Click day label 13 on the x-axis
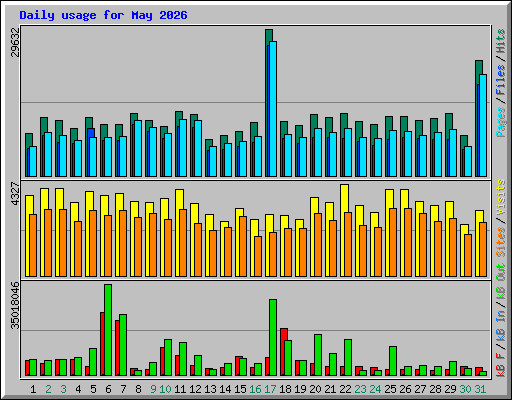 pos(210,389)
